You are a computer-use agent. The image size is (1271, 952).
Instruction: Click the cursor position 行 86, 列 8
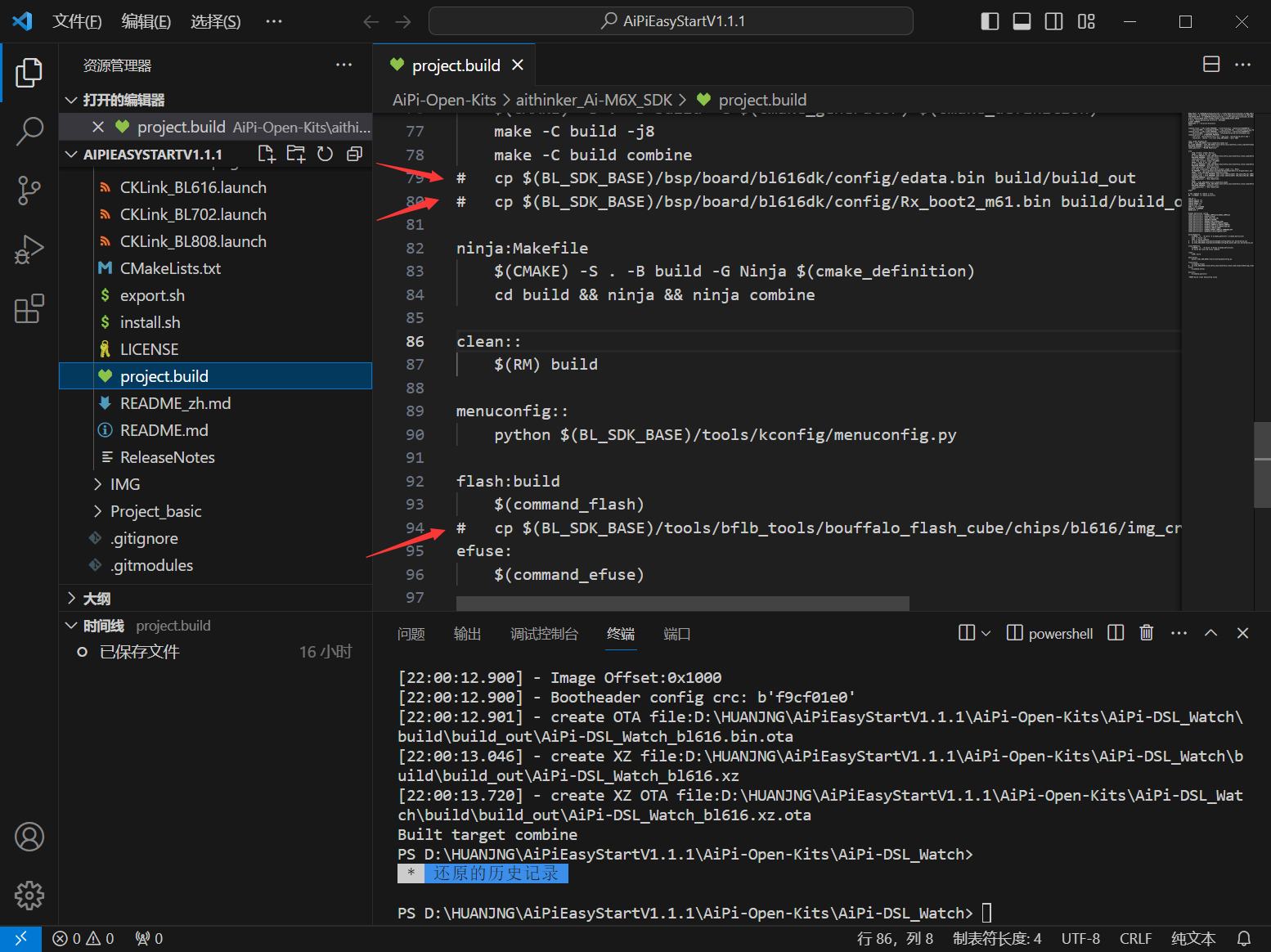(x=895, y=938)
